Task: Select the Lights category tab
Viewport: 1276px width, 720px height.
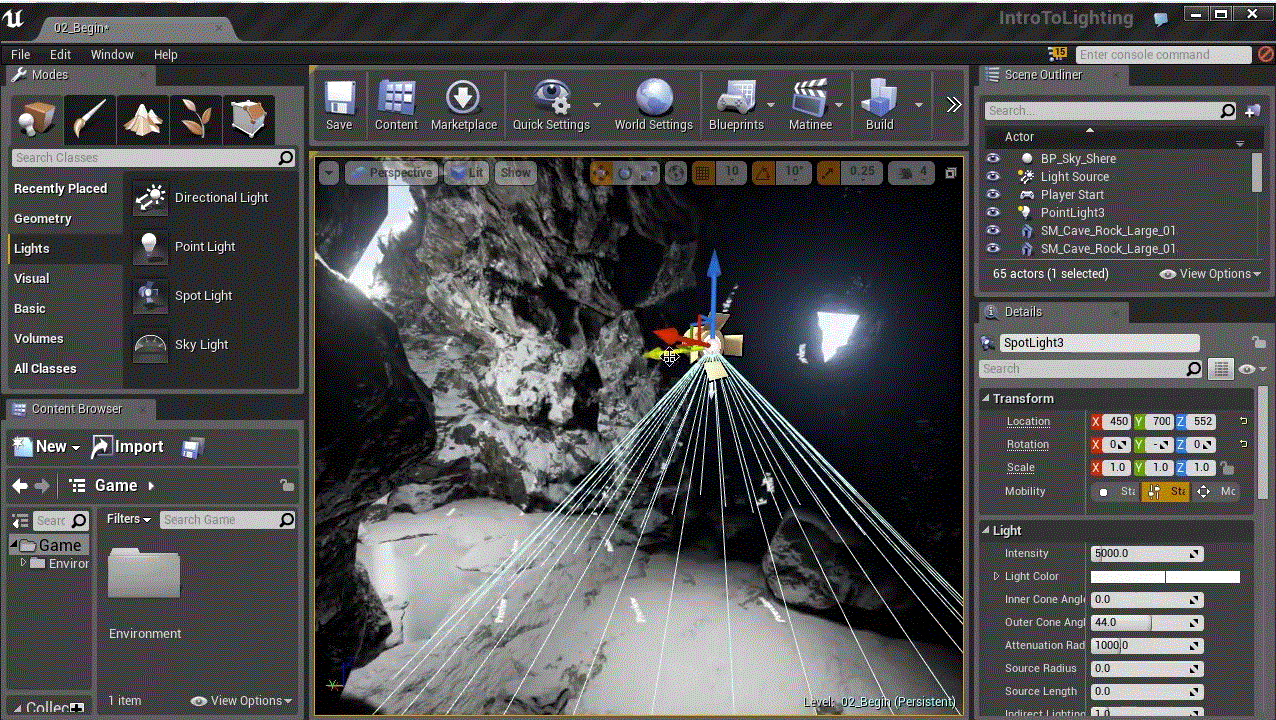Action: coord(63,248)
